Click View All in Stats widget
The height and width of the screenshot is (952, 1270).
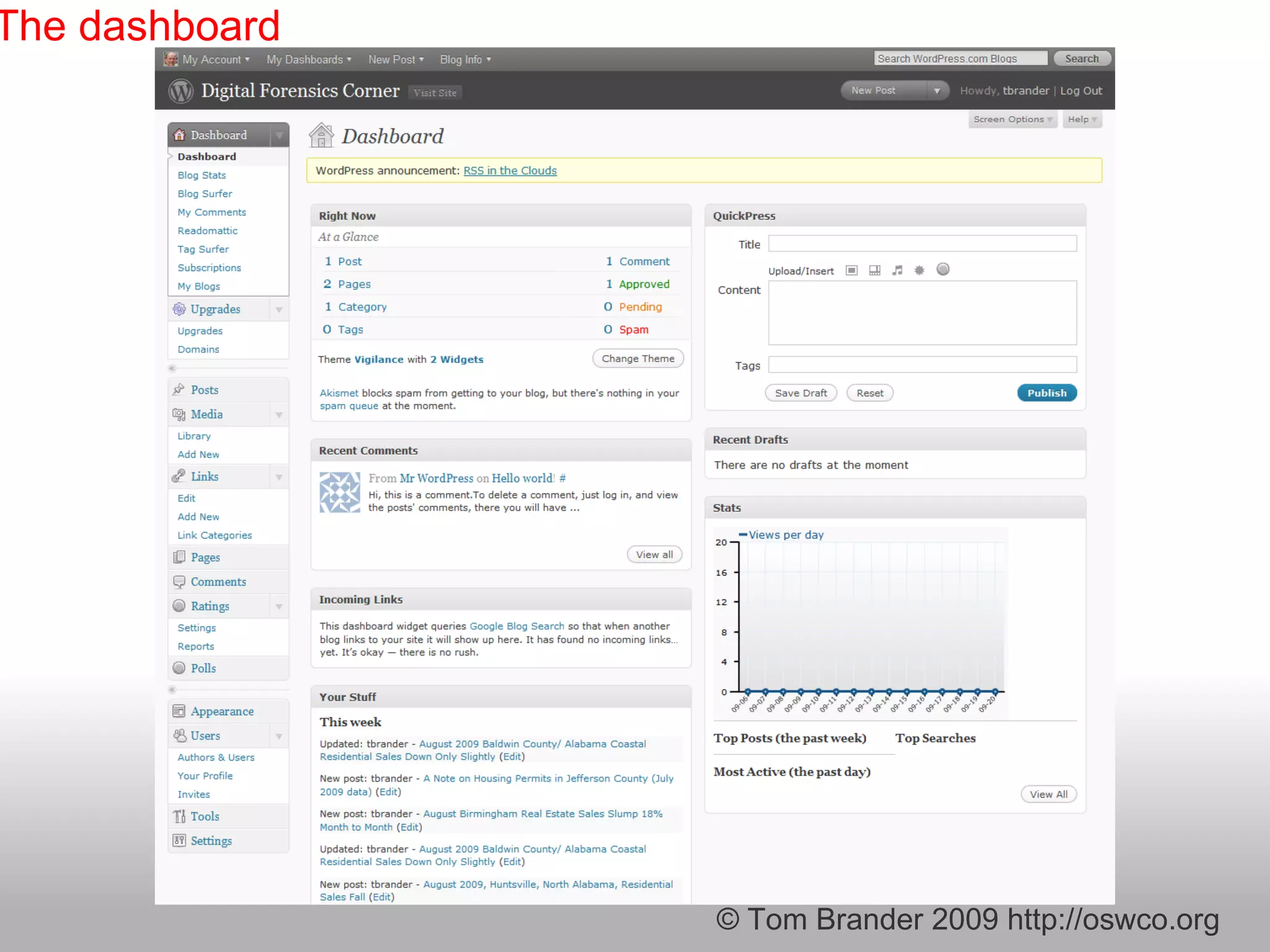(x=1049, y=795)
